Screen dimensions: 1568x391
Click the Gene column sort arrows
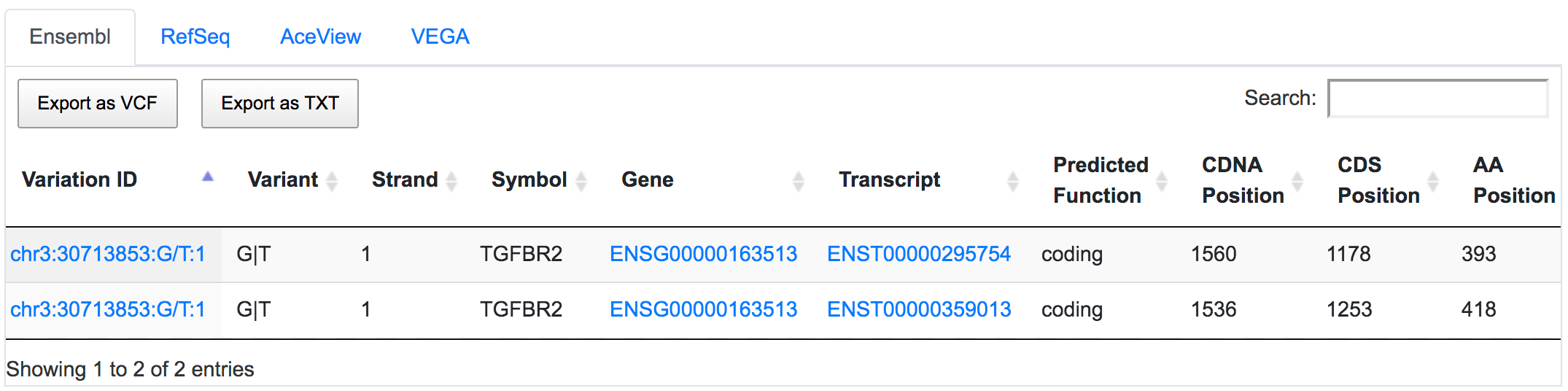(x=799, y=180)
